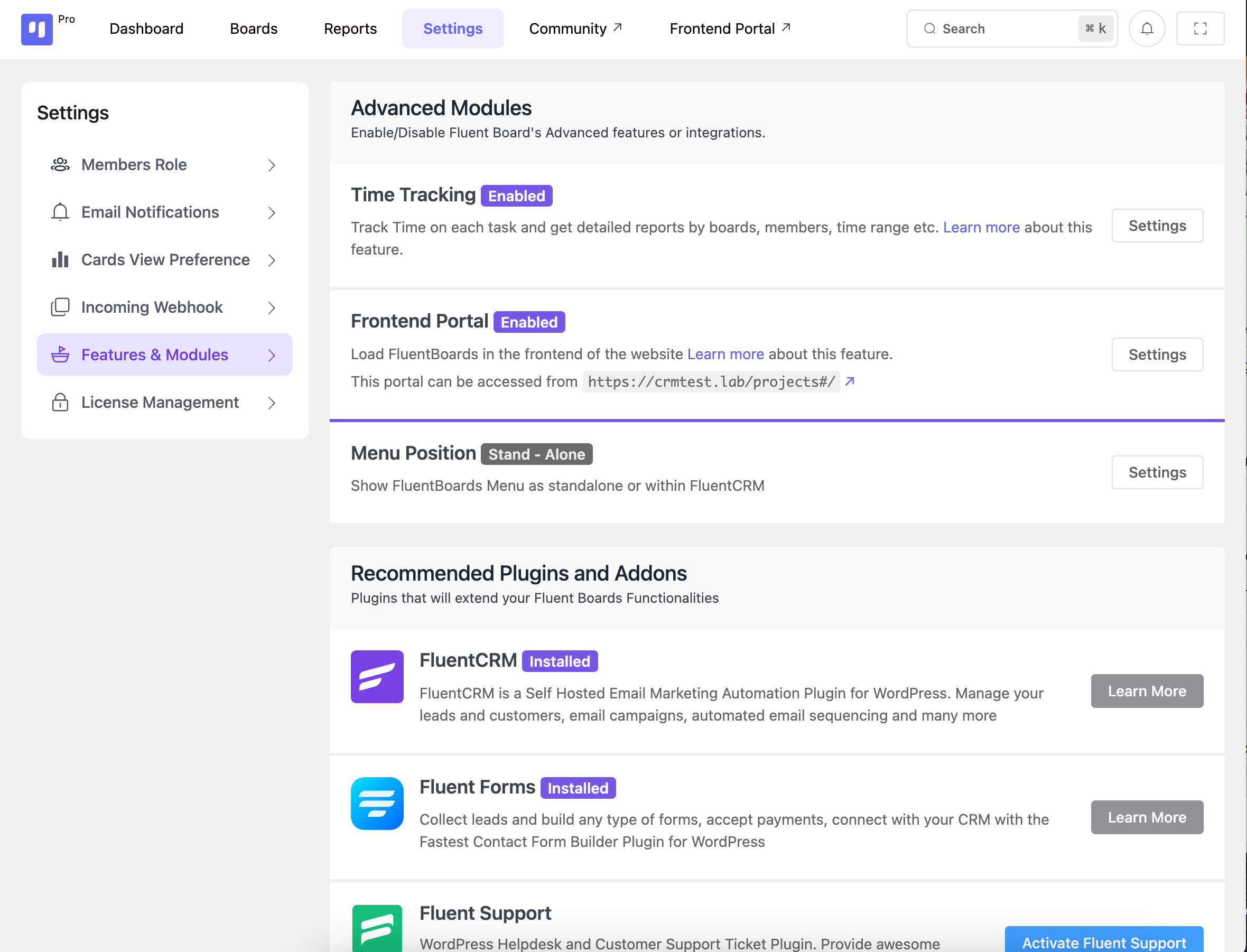Click Activate Fluent Support button
1247x952 pixels.
click(1104, 941)
